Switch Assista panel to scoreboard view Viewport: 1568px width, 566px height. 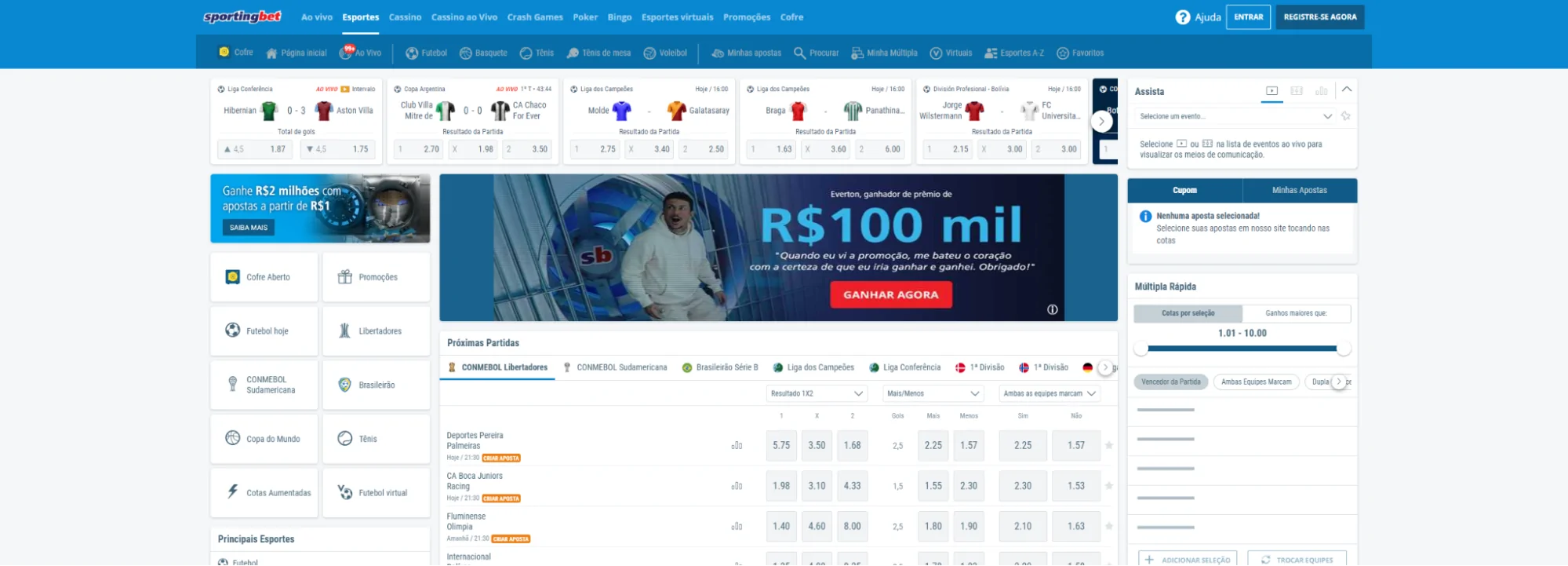tap(1297, 91)
